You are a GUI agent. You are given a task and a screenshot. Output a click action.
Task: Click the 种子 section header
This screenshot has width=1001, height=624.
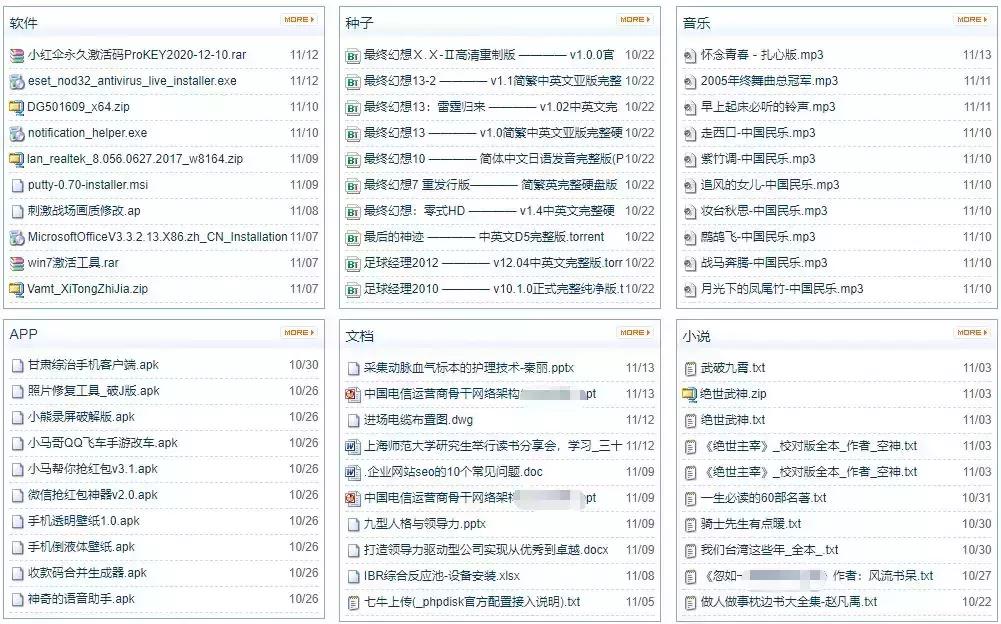[x=354, y=21]
